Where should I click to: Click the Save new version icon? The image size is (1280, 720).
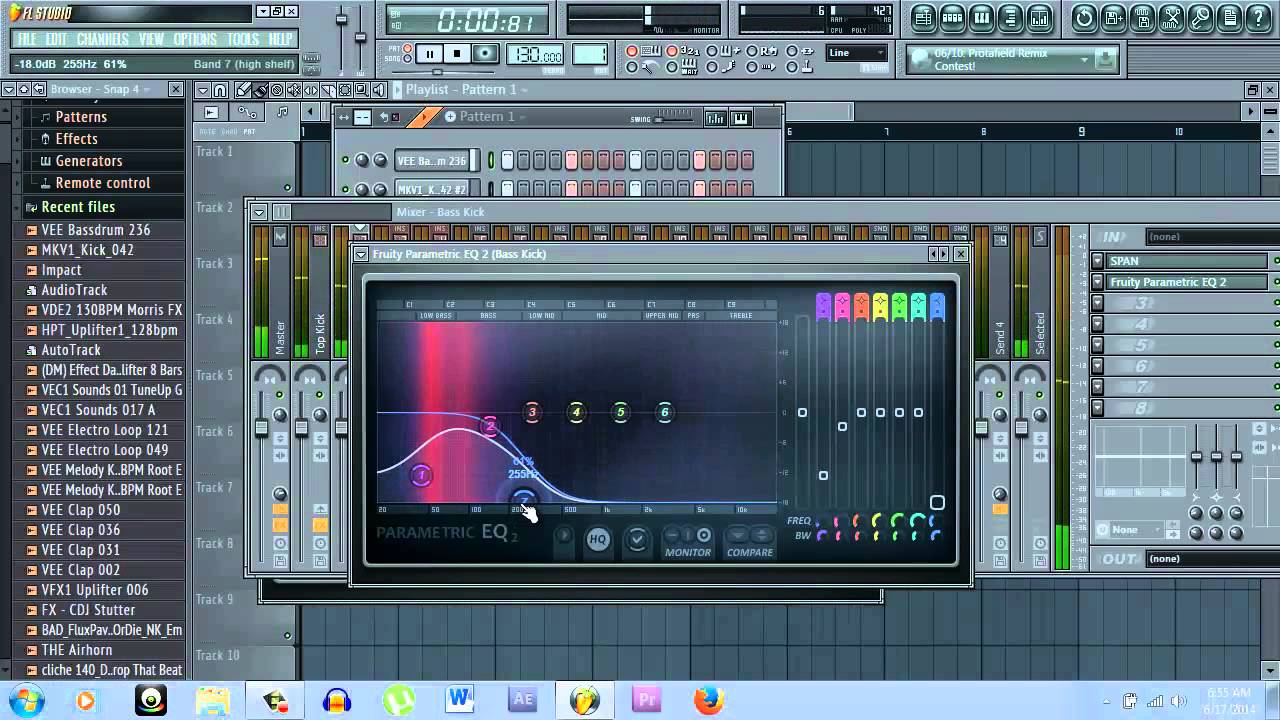tap(1113, 17)
